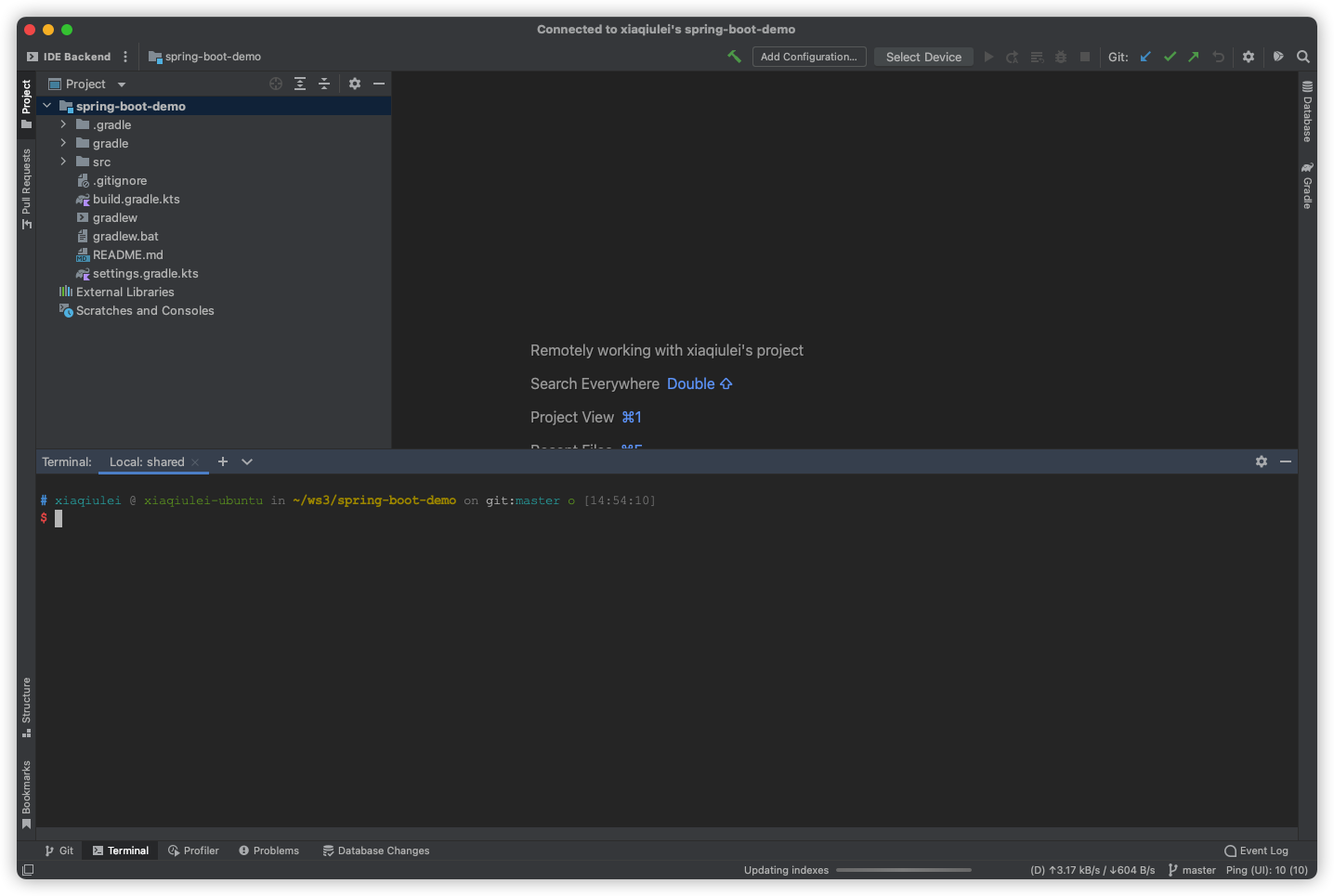Click the IDE Backend three-dot options

125,57
